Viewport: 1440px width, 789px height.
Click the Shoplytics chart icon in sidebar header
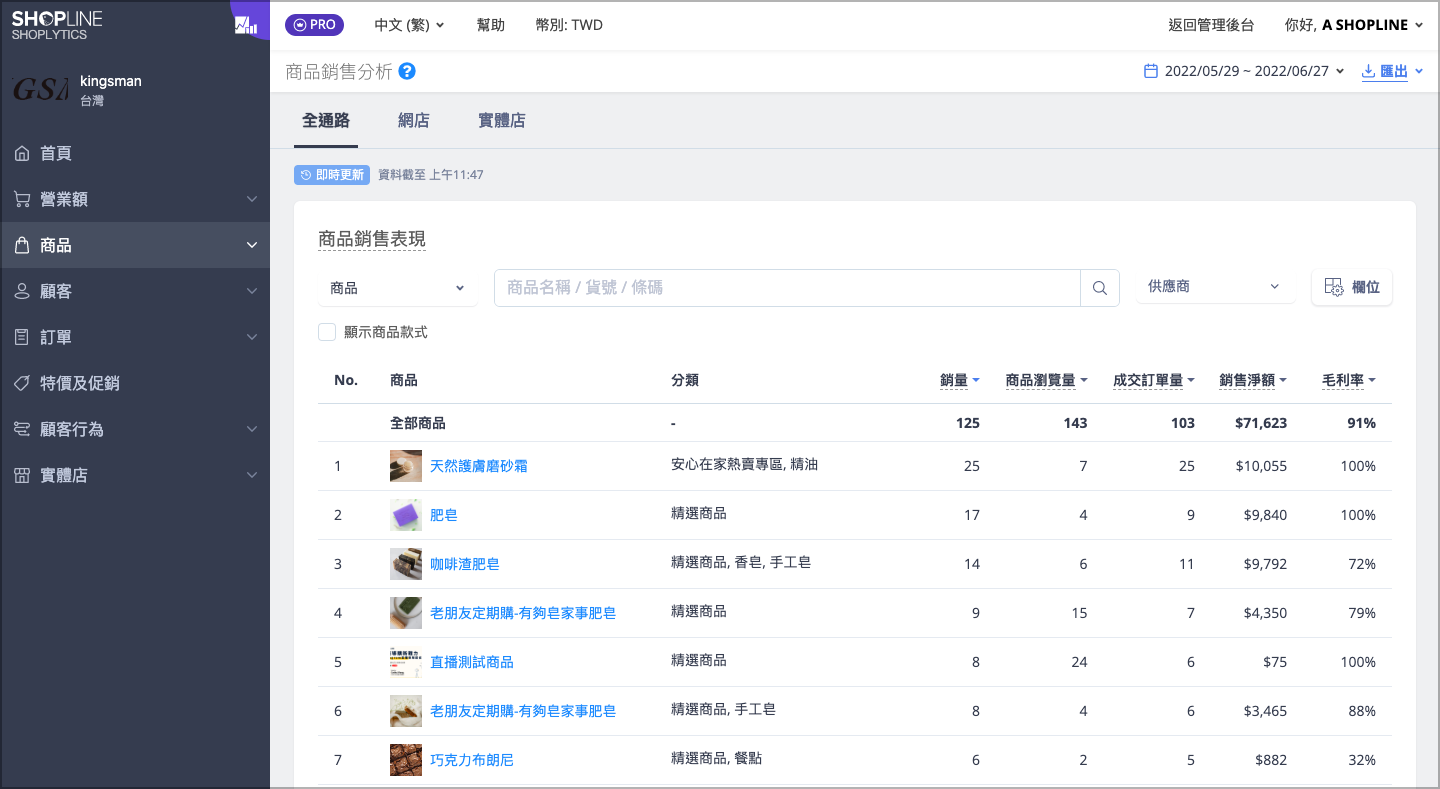tap(245, 25)
